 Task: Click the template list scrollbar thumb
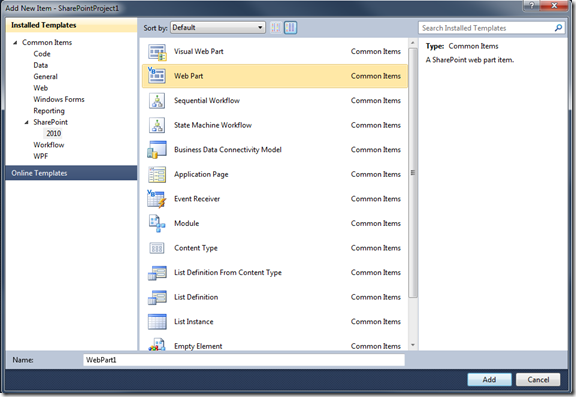(413, 173)
